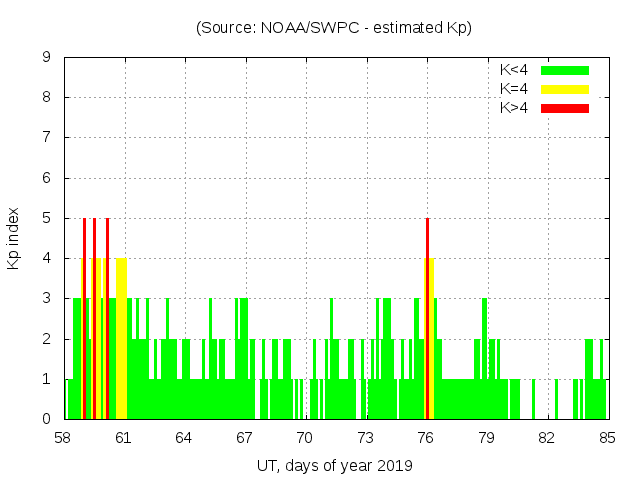Click the yellow K=4 legend swatch

[x=565, y=89]
